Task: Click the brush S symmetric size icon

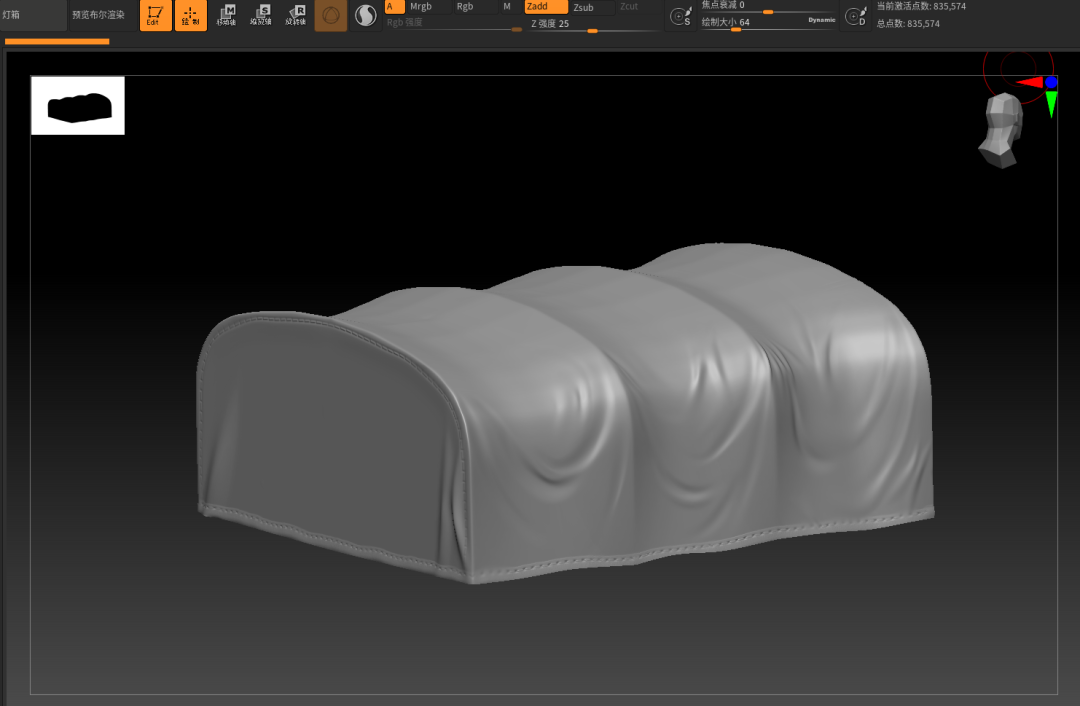Action: click(681, 16)
